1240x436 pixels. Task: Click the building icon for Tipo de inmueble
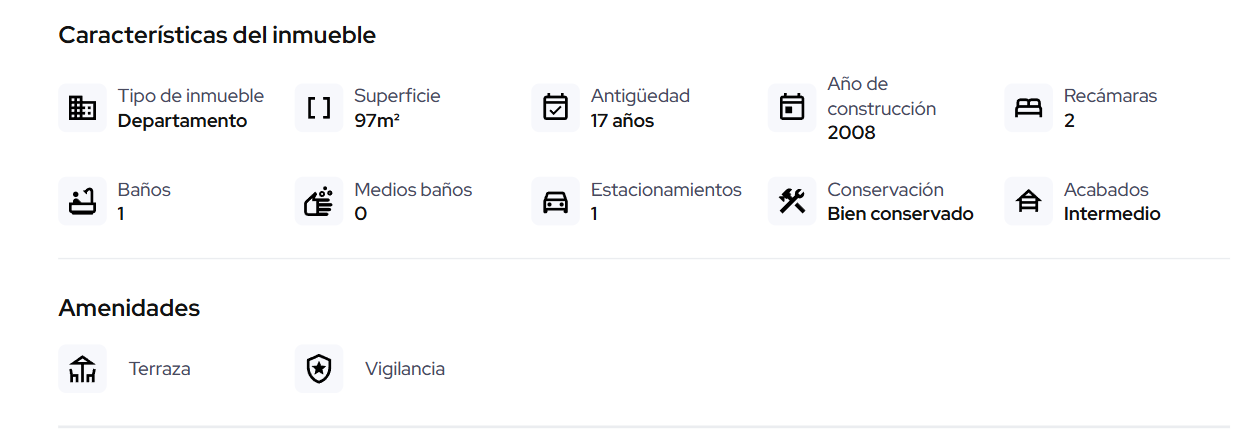coord(82,108)
